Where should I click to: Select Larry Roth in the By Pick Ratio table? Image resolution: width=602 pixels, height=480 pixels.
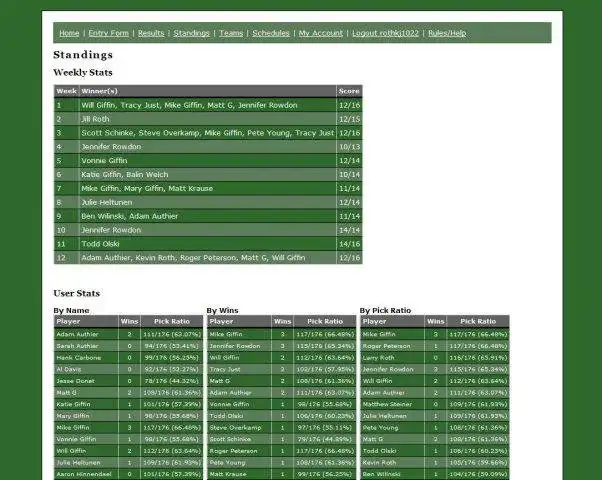pos(378,358)
